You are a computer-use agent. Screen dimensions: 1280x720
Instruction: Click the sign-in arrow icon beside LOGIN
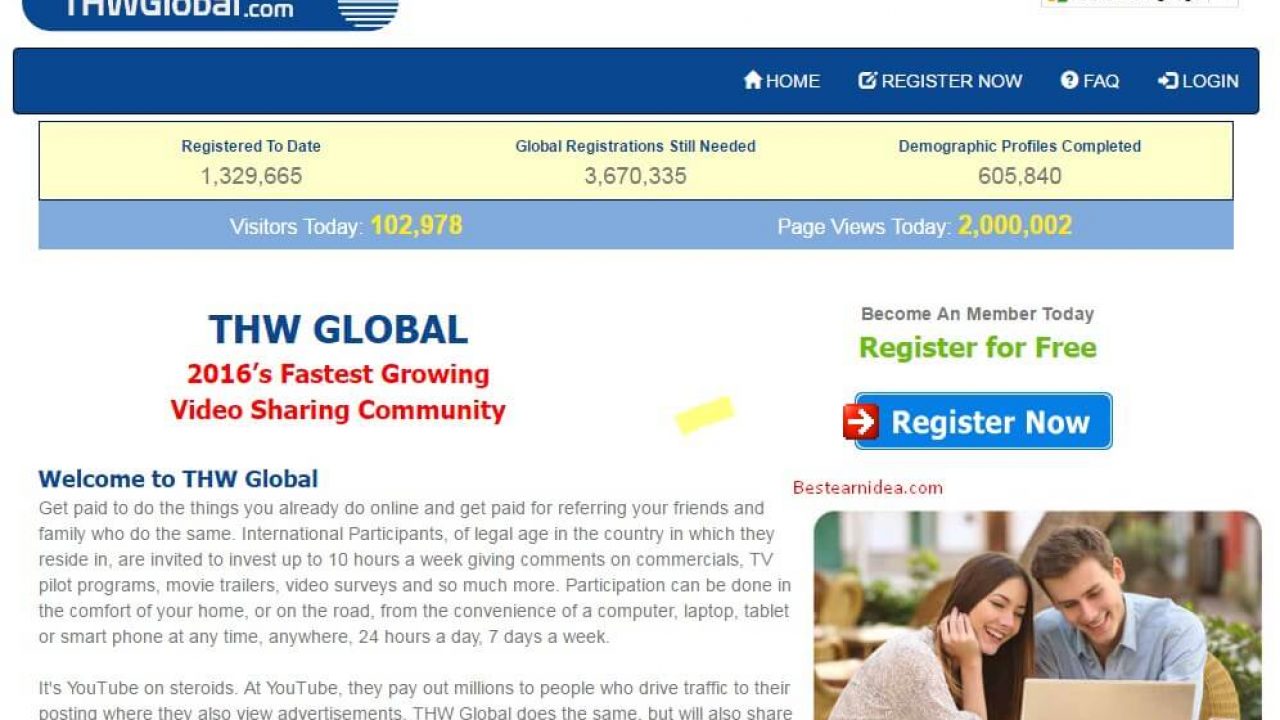[1167, 80]
